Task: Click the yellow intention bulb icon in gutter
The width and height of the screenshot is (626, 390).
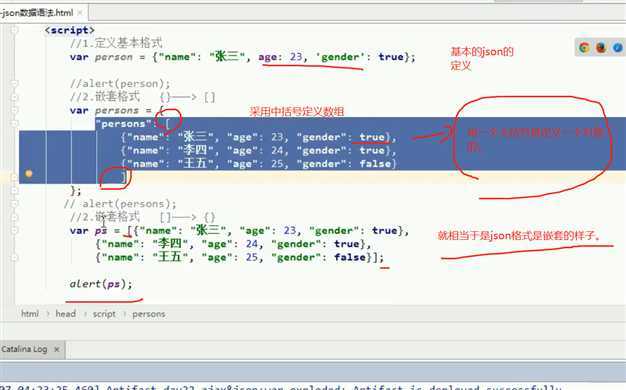Action: tap(29, 173)
